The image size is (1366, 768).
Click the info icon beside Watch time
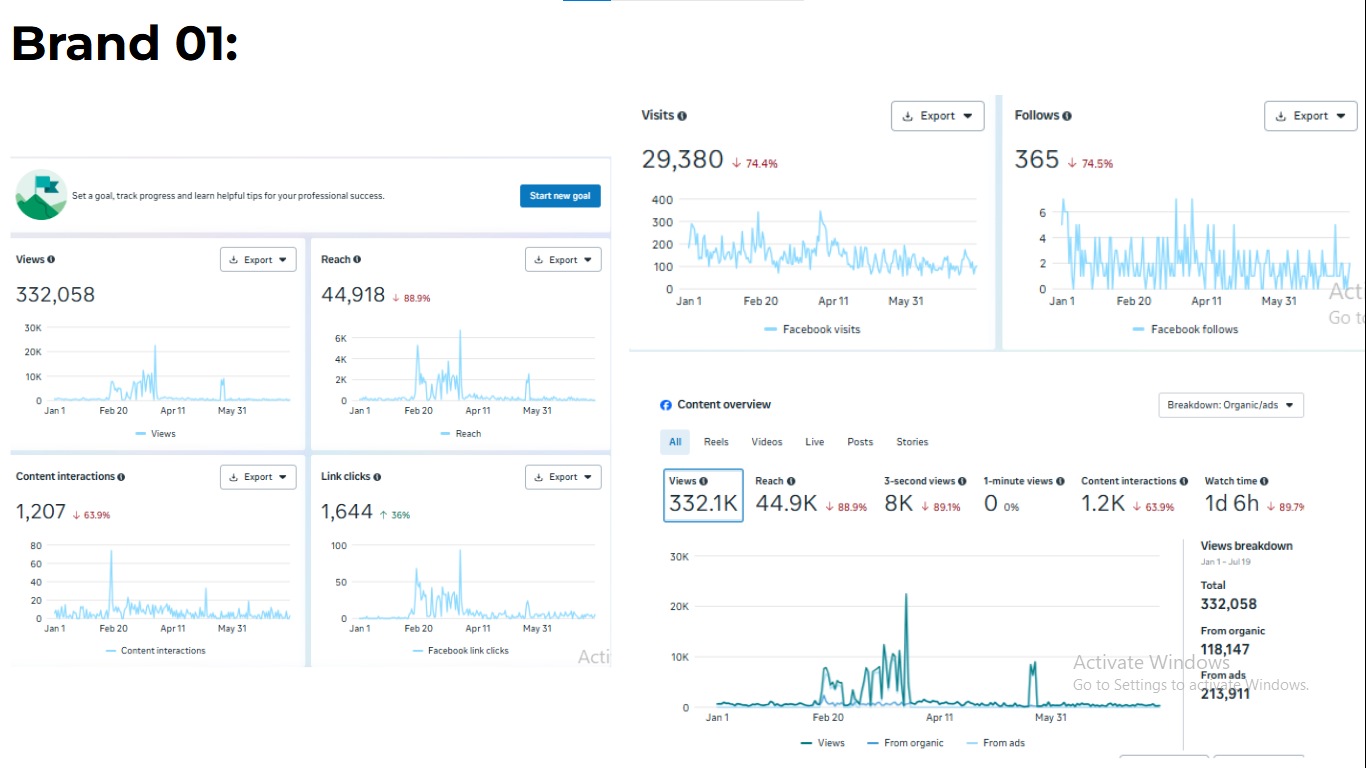pos(1265,481)
